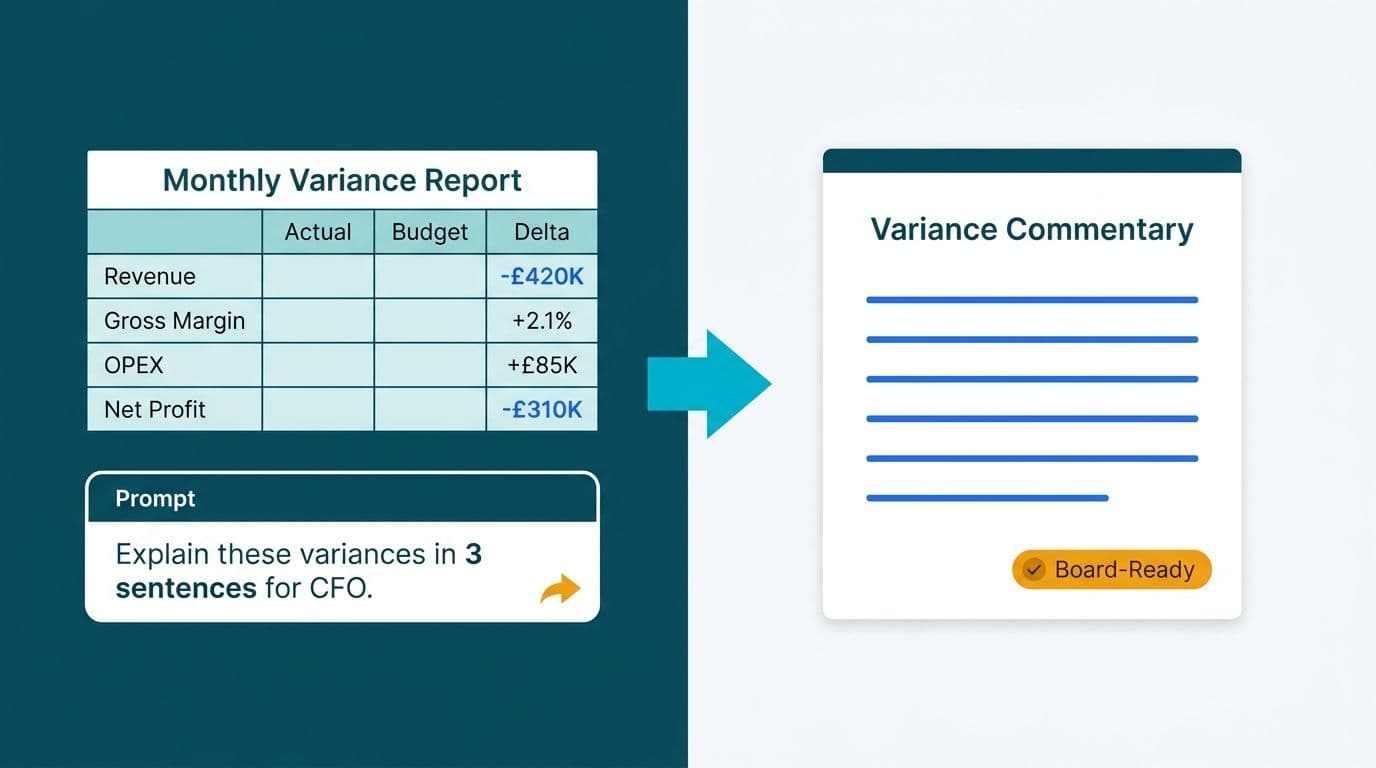
Task: Click the Board-Ready badge
Action: point(1112,570)
